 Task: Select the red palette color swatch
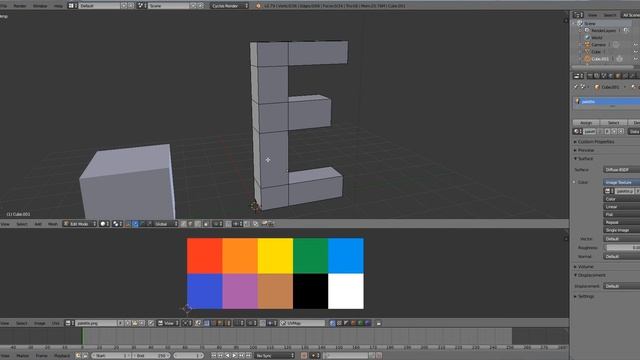coord(204,256)
